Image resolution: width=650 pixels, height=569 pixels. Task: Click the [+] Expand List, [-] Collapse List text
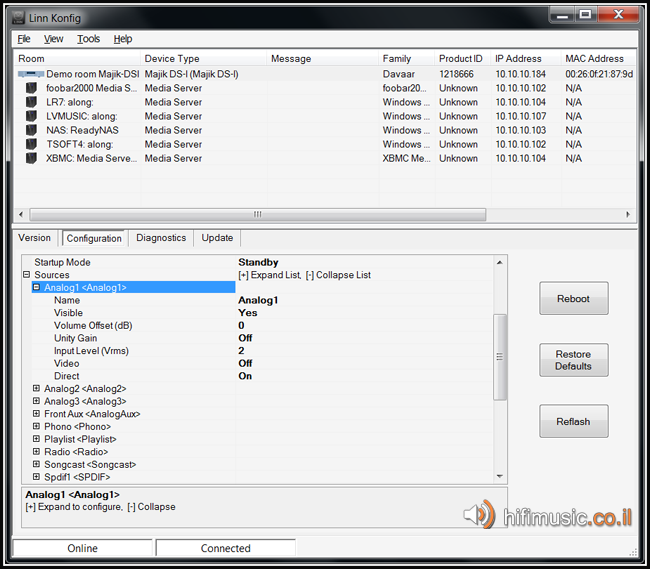(x=304, y=275)
